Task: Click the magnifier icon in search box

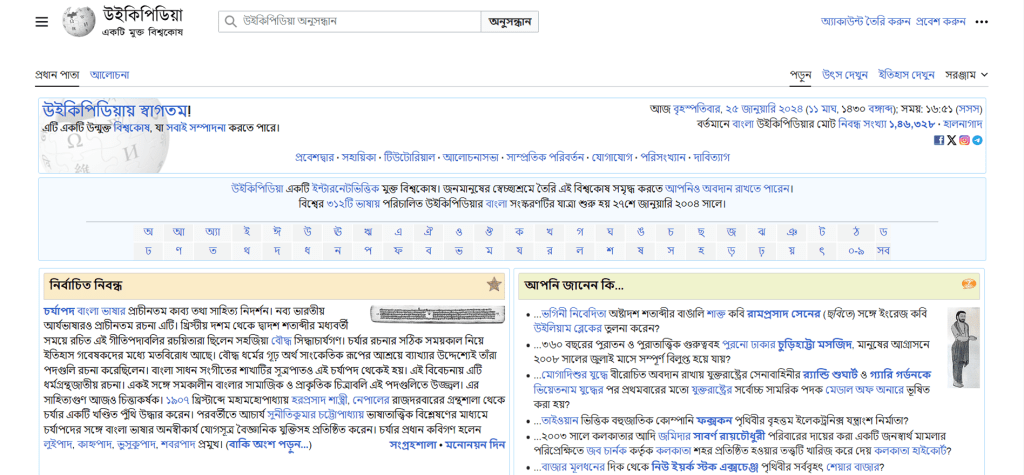Action: [x=230, y=22]
